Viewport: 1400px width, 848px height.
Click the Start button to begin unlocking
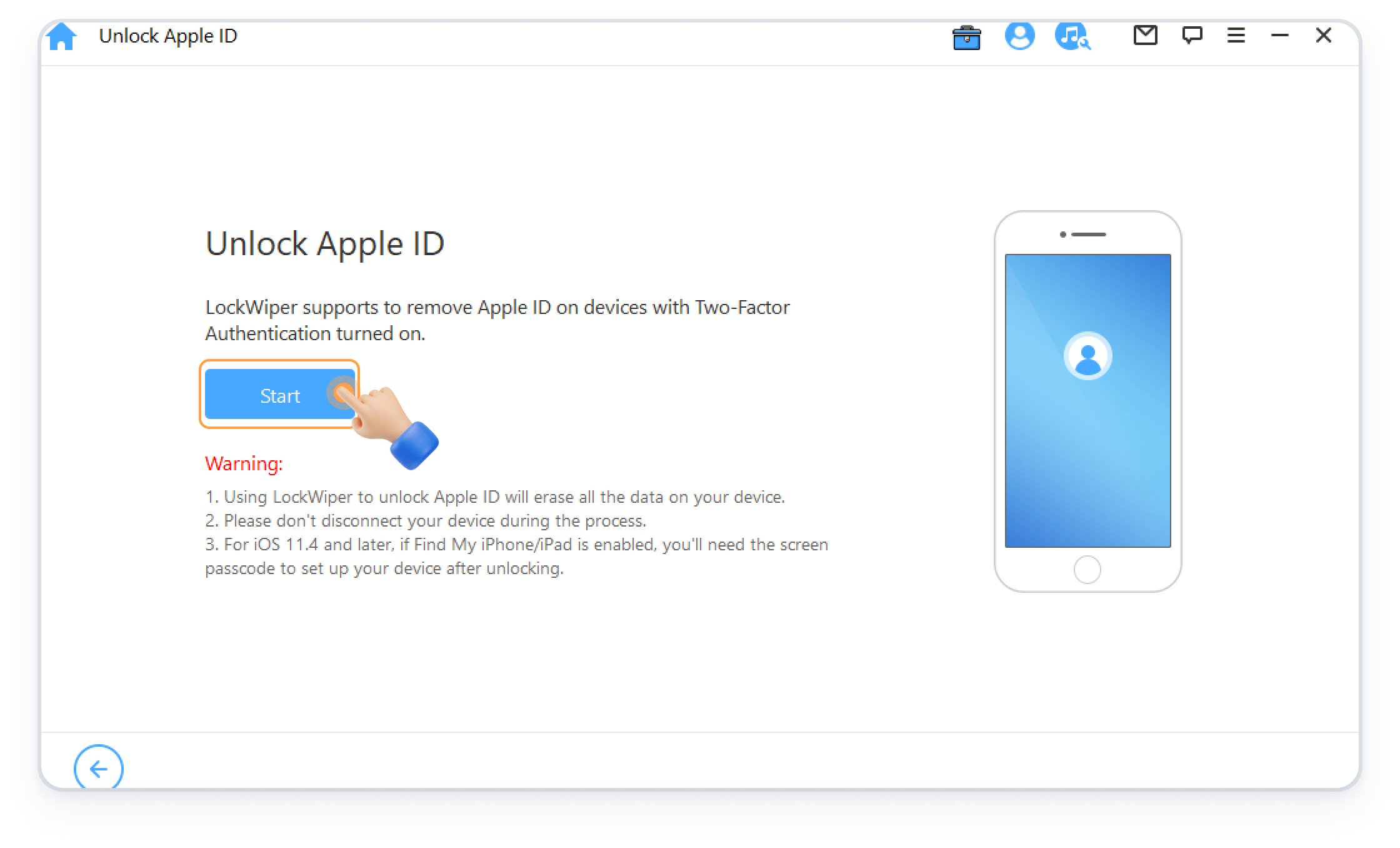[x=280, y=395]
